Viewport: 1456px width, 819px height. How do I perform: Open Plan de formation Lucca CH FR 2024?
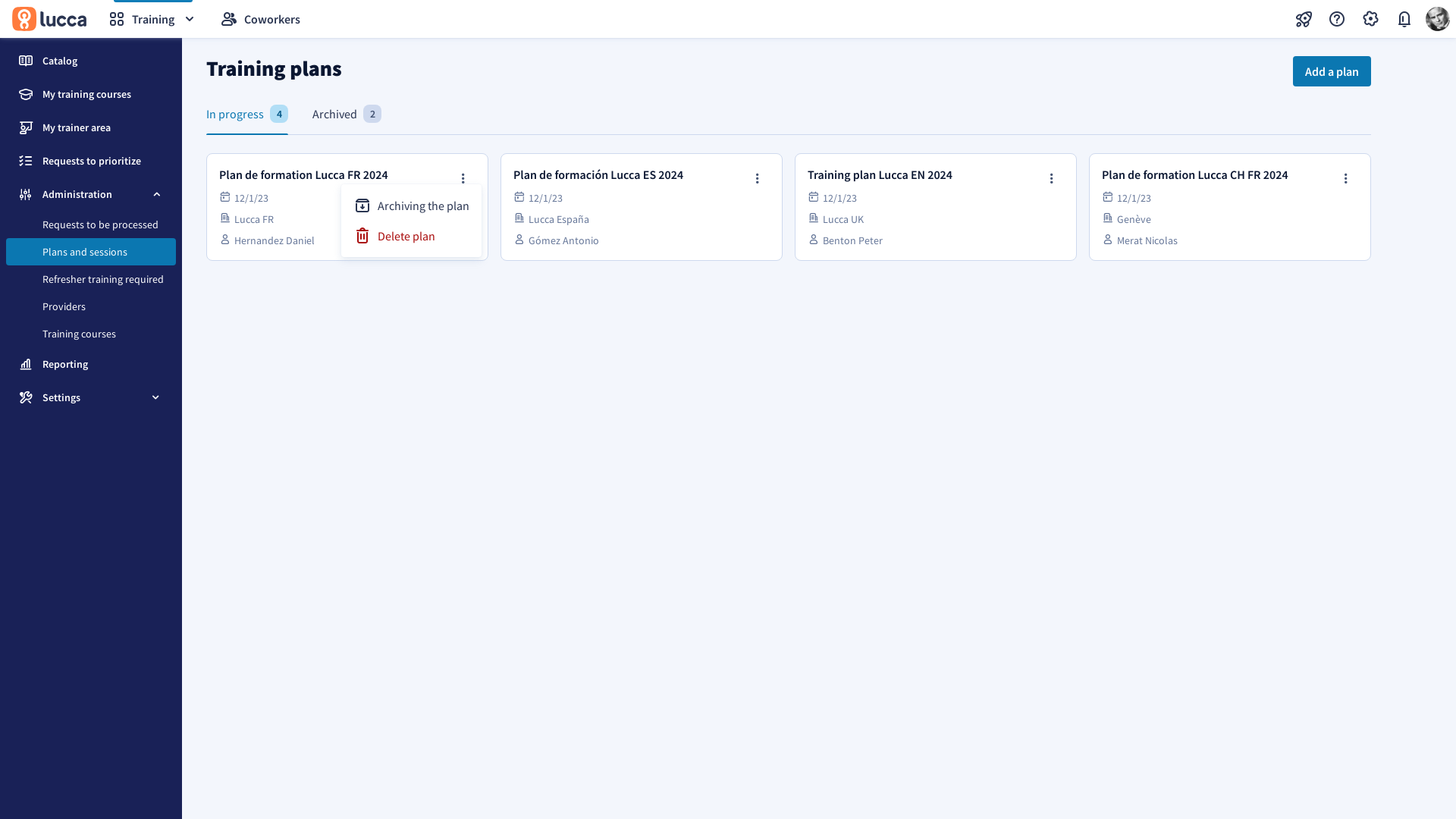pyautogui.click(x=1195, y=174)
